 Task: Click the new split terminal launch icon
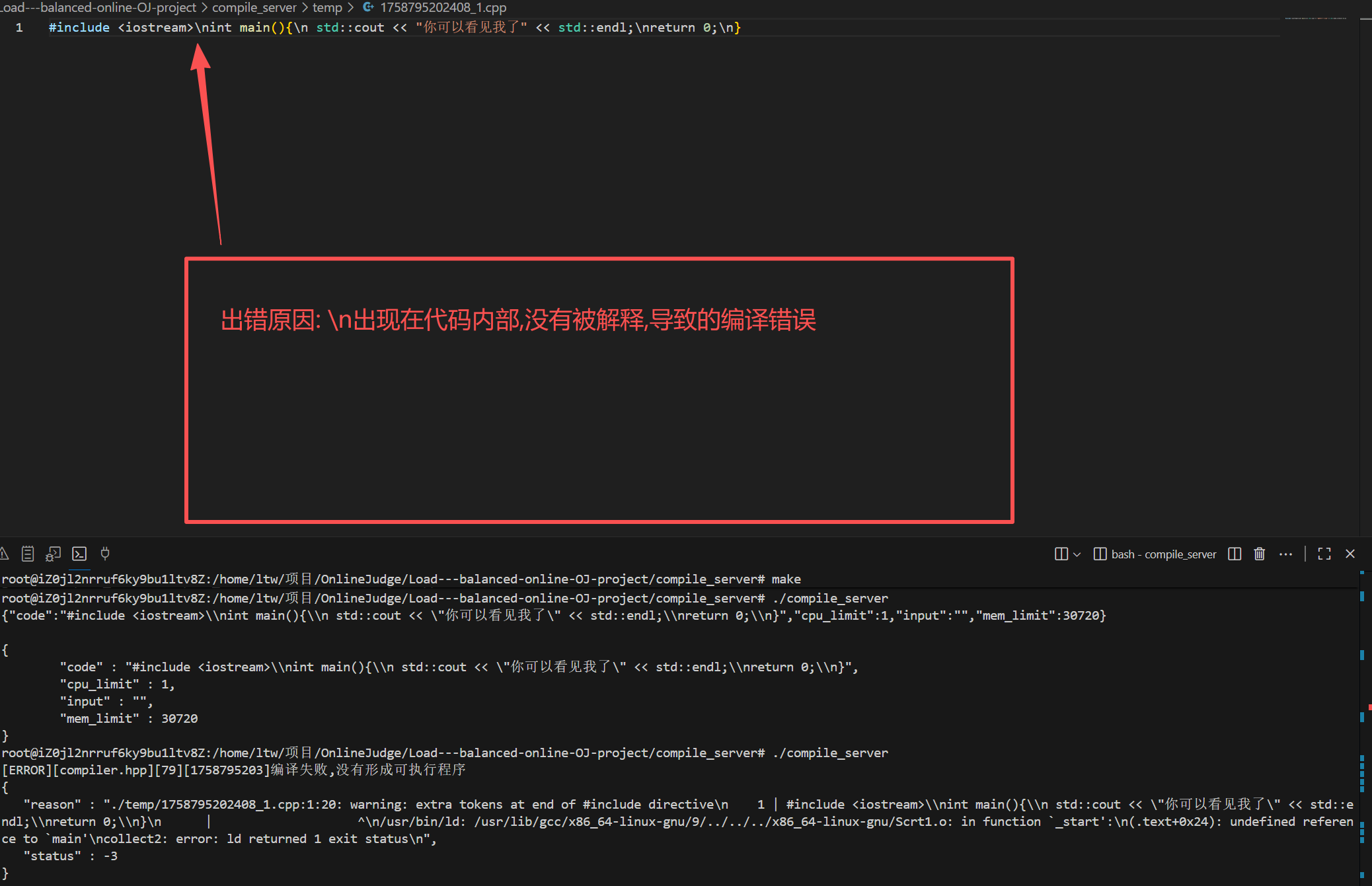pyautogui.click(x=1061, y=554)
